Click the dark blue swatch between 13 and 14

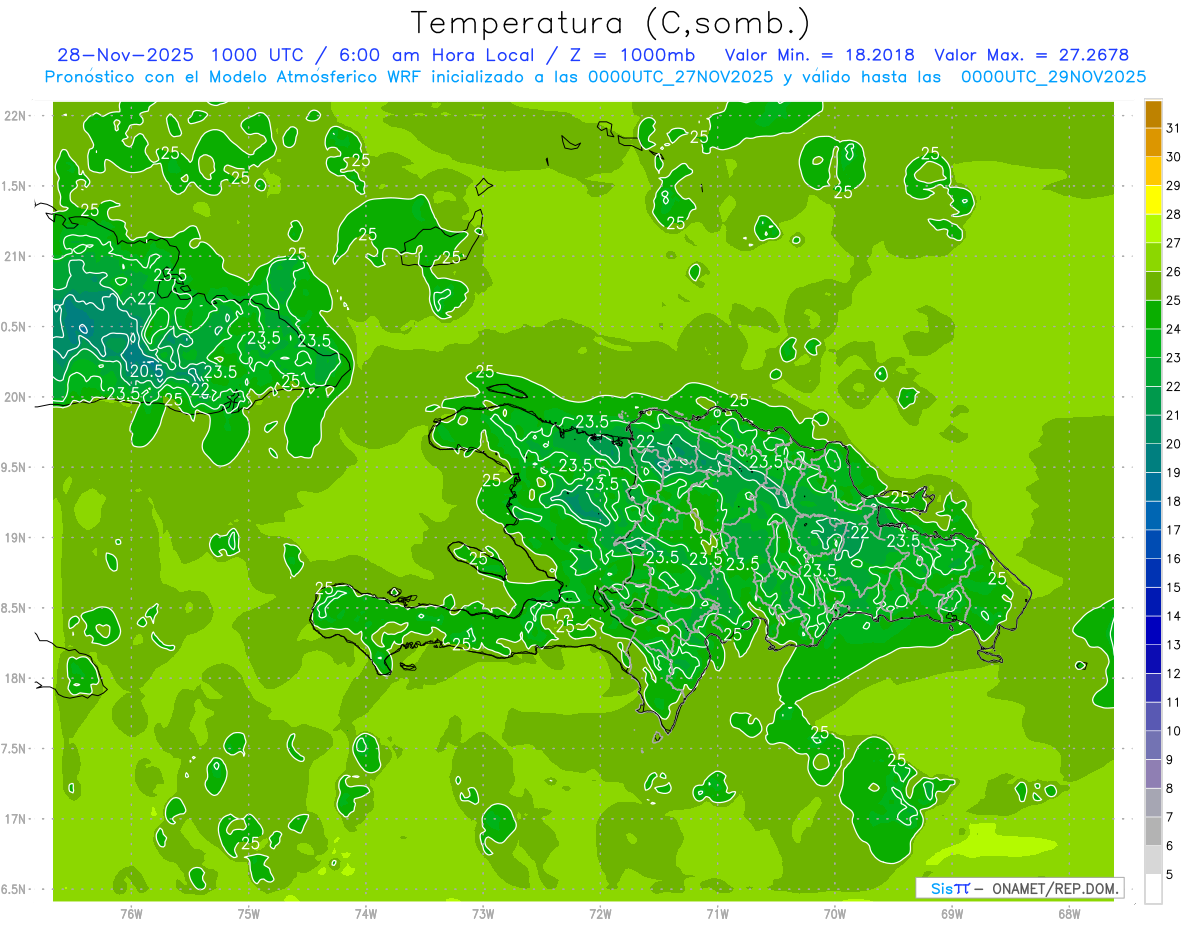[1153, 631]
